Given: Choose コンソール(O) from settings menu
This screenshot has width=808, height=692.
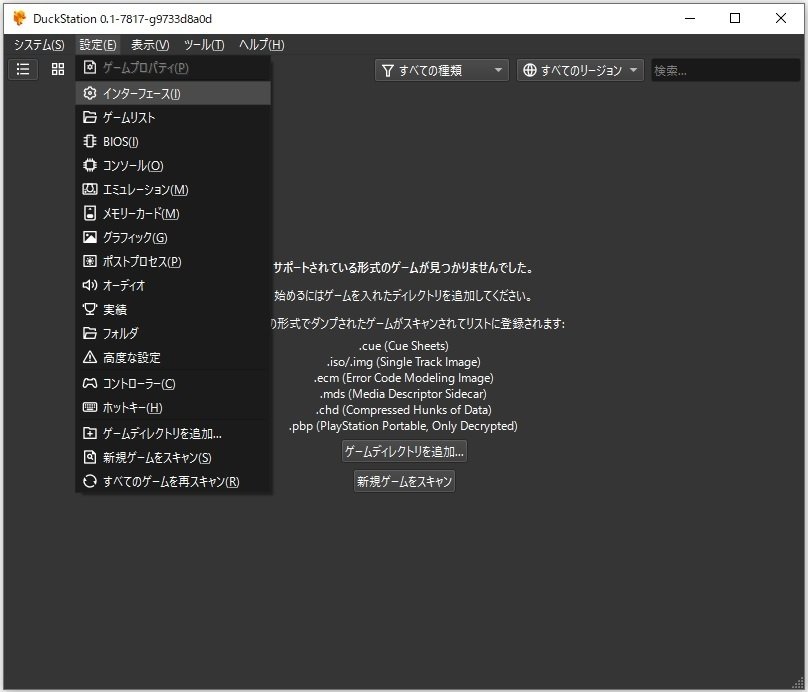Looking at the screenshot, I should (x=173, y=165).
